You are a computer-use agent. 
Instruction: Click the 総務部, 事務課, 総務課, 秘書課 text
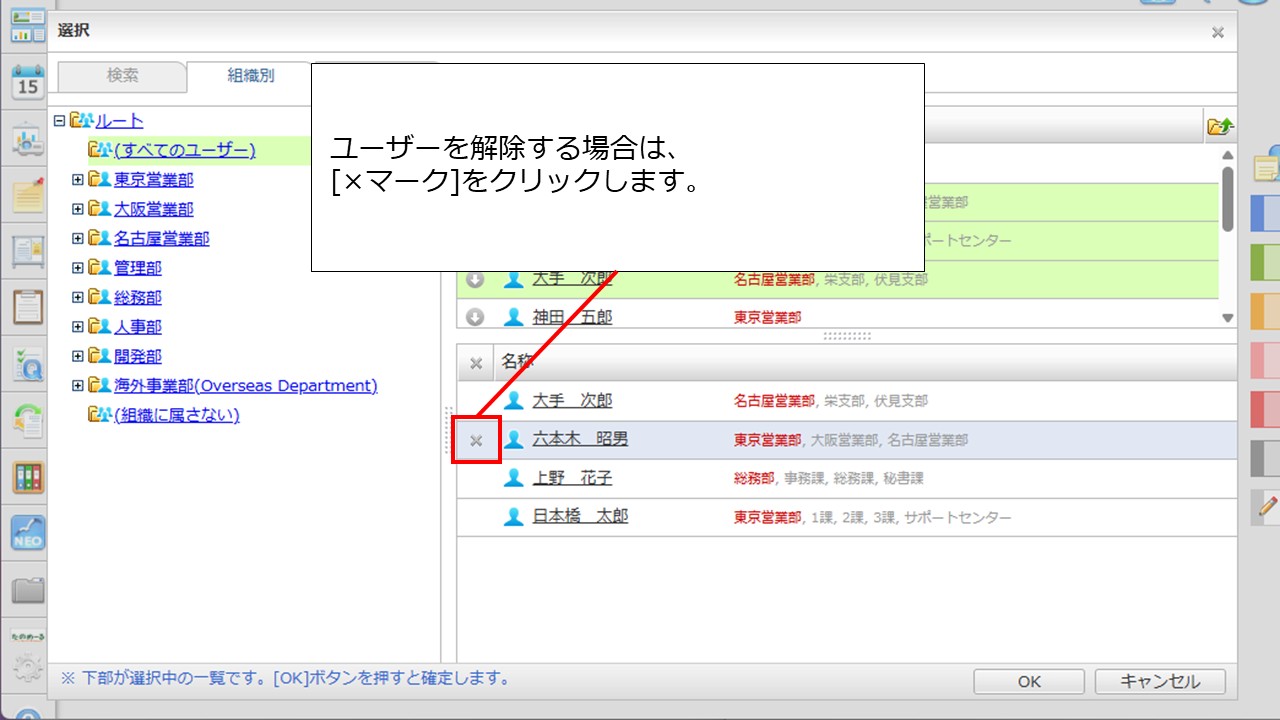[x=829, y=479]
